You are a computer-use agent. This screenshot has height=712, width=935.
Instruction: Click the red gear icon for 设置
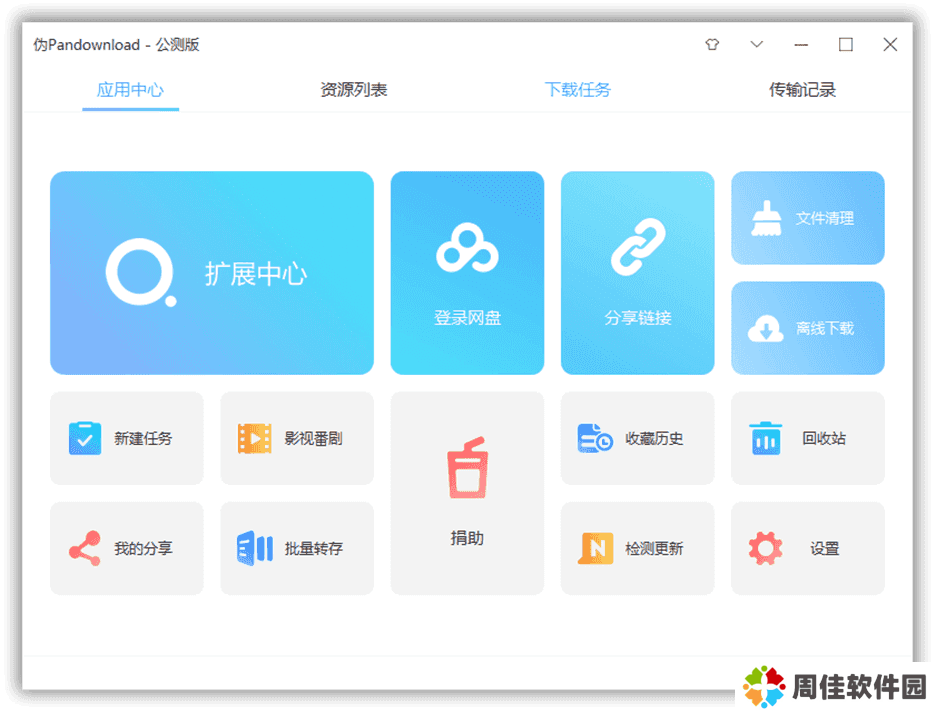tap(766, 548)
